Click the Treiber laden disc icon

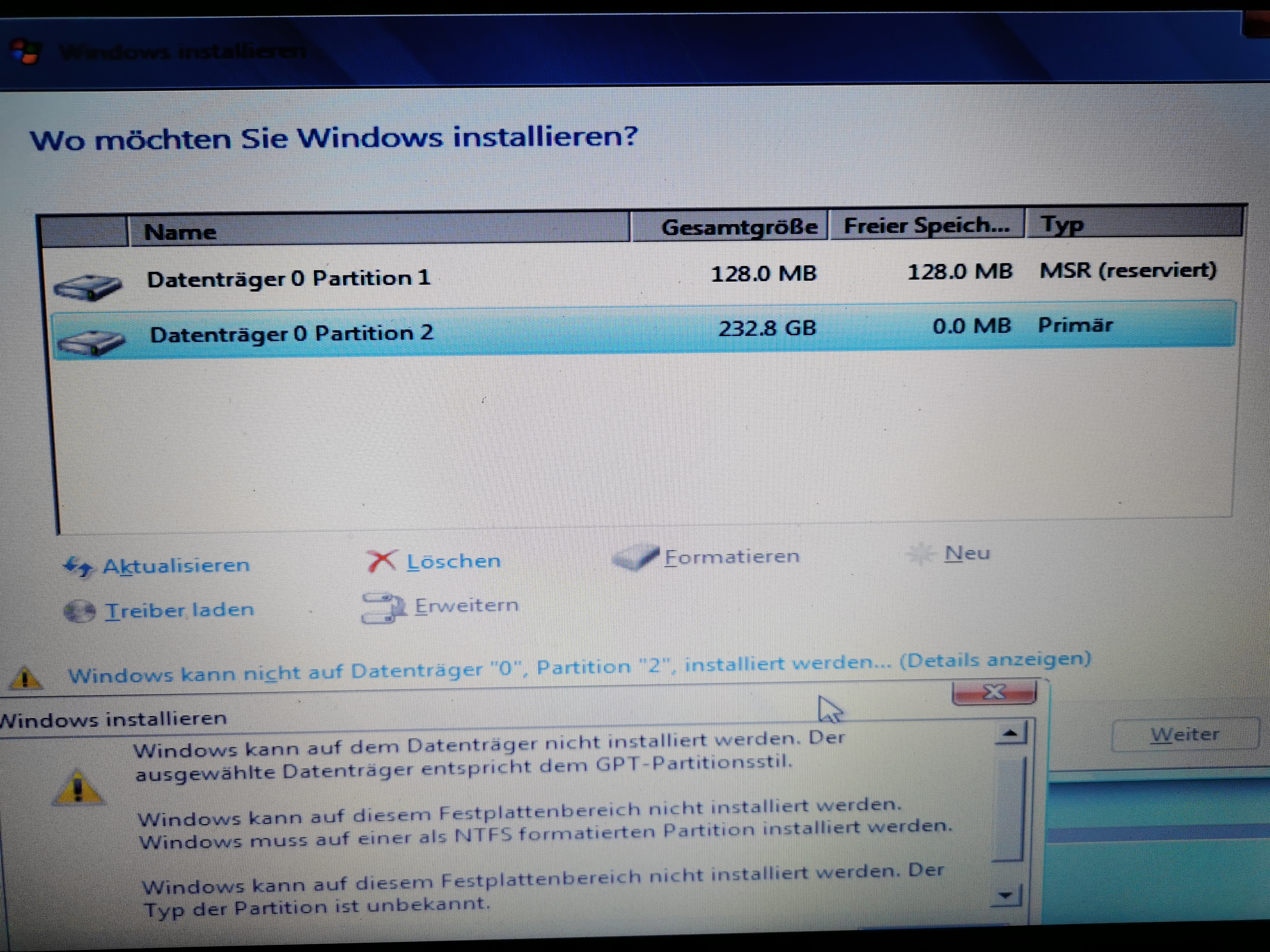(79, 611)
